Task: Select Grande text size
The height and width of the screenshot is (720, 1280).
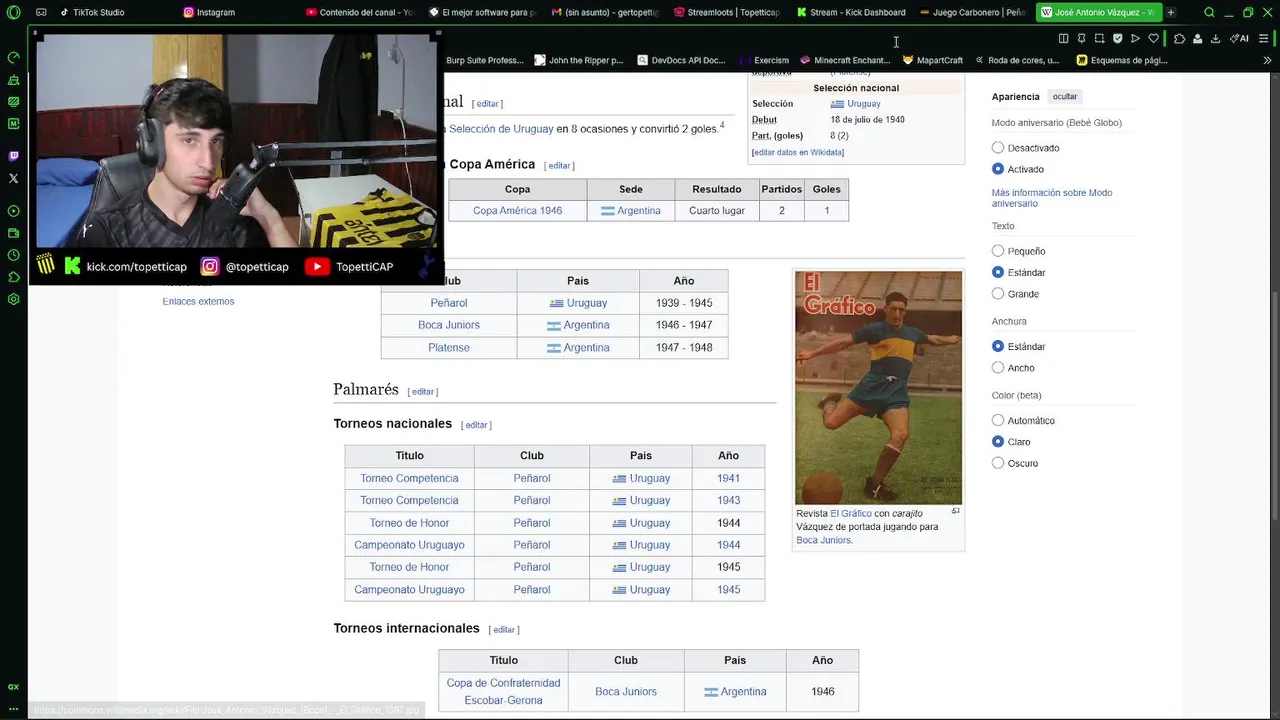Action: coord(998,294)
